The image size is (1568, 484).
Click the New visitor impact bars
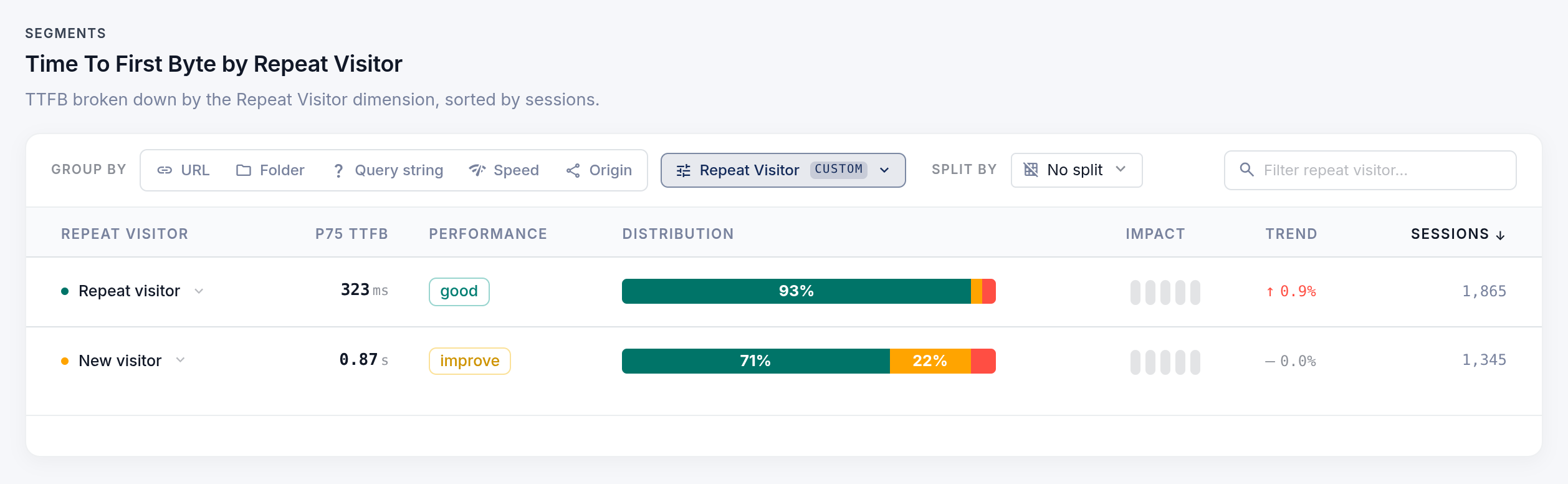1165,362
